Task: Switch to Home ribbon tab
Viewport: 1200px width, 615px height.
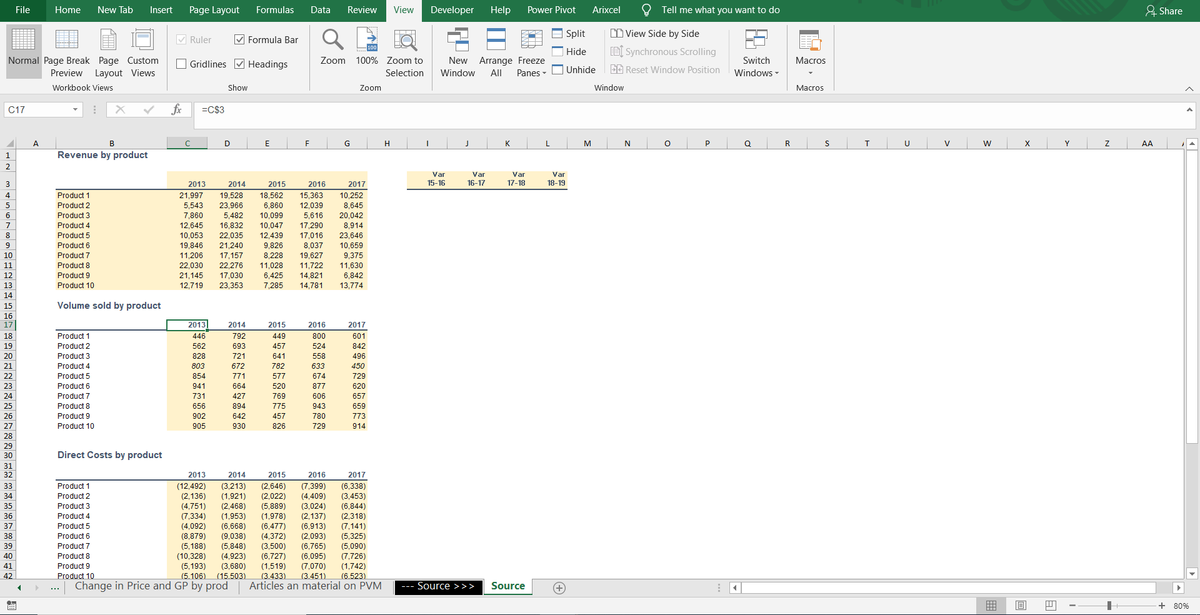Action: pos(68,9)
